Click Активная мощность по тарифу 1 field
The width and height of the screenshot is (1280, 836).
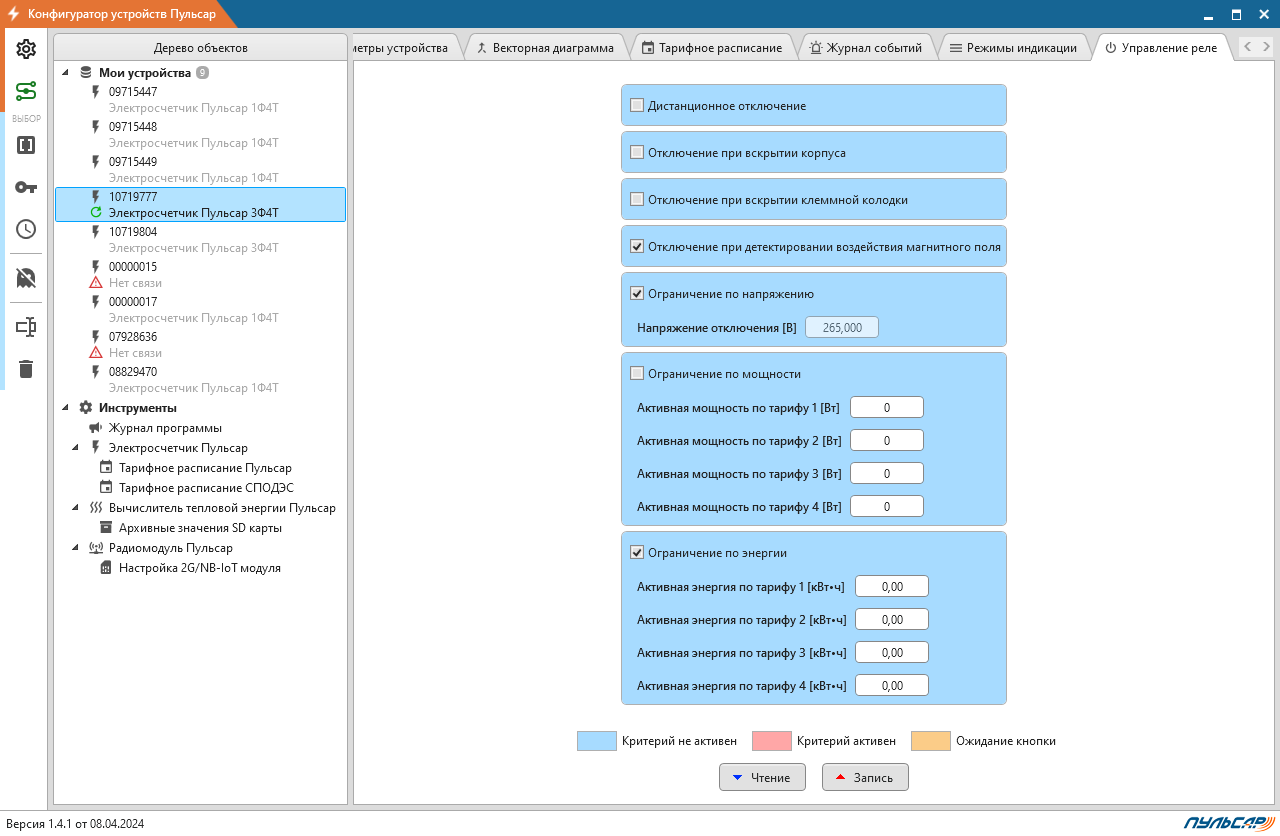(887, 407)
